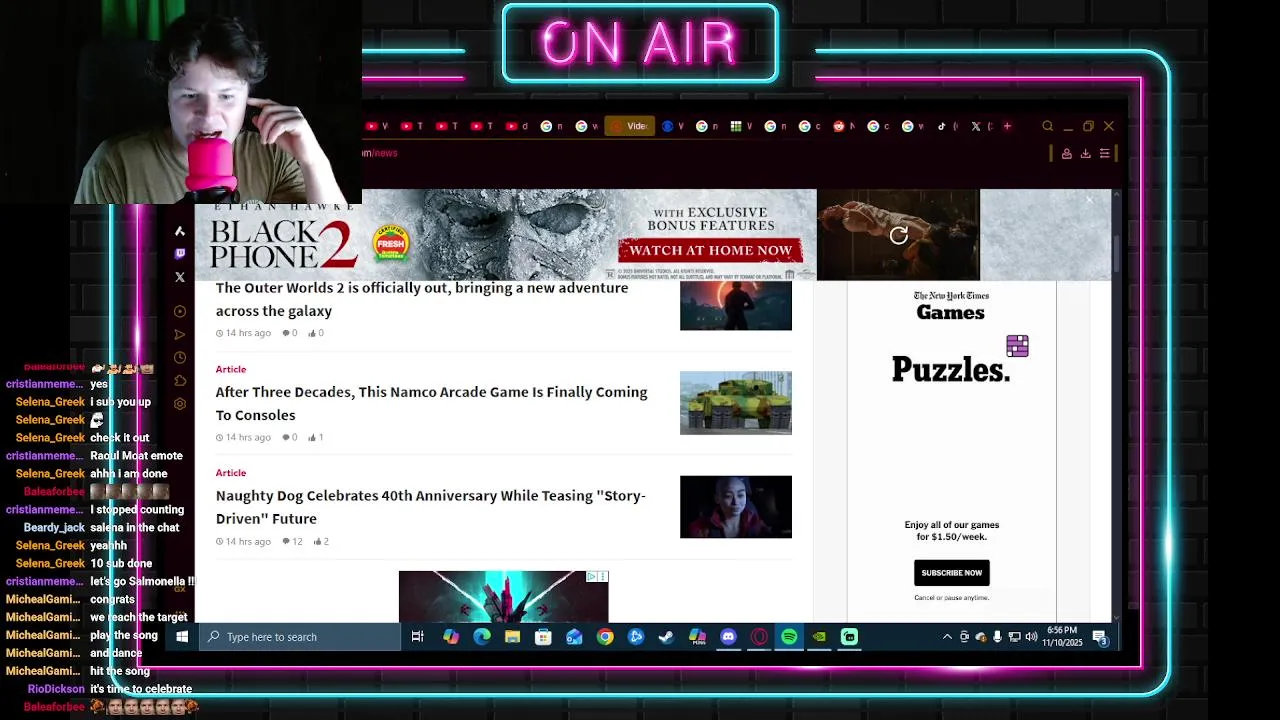Click the 'Subscribe Now' NYT Games button
Image resolution: width=1280 pixels, height=720 pixels.
(951, 573)
